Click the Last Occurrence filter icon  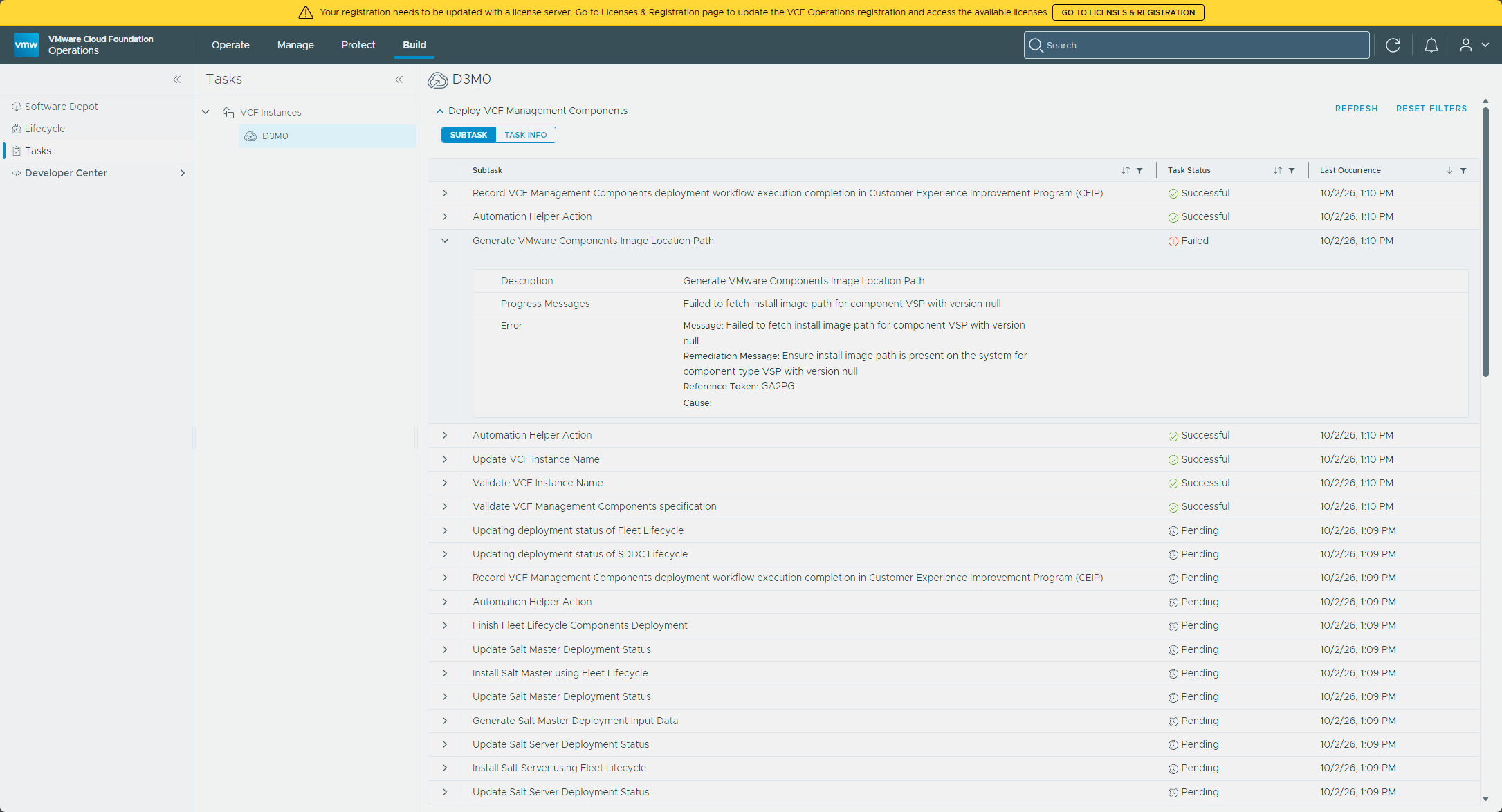point(1463,170)
